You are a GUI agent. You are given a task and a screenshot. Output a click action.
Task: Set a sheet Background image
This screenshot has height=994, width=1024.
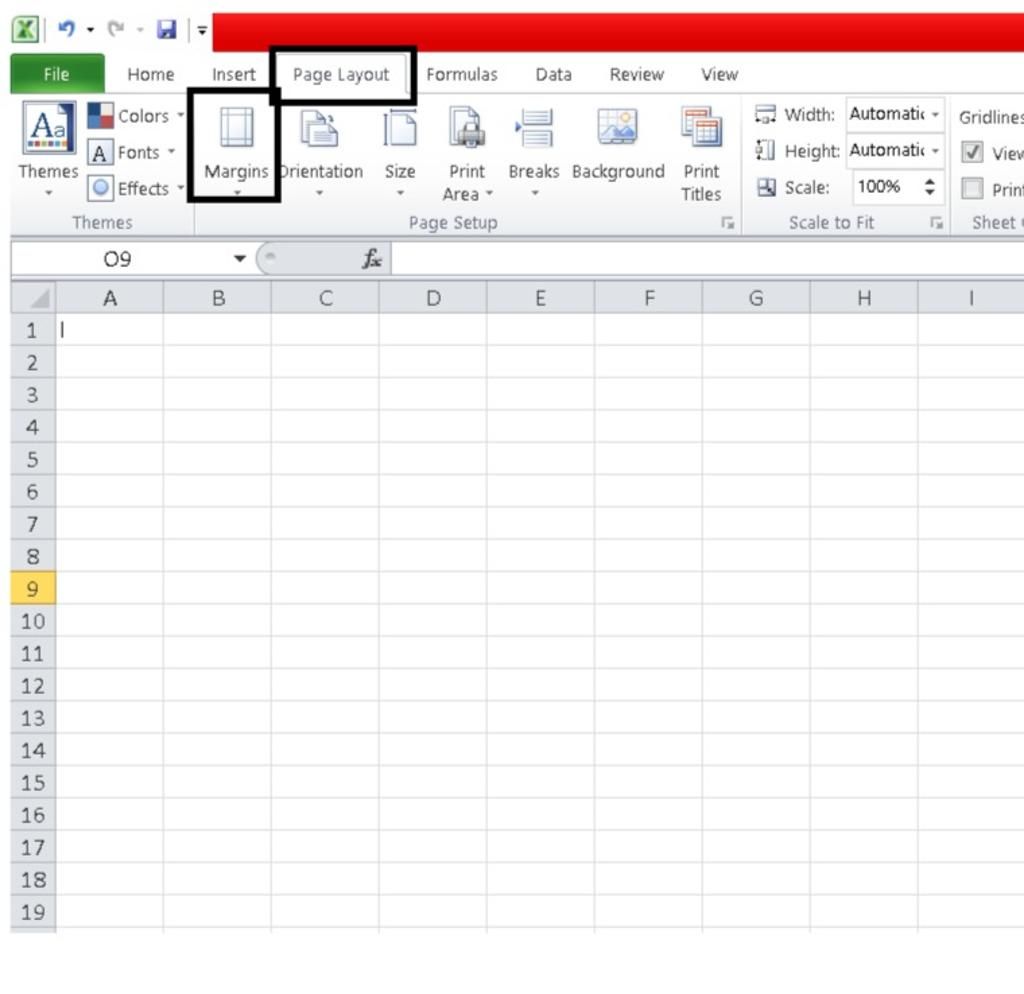point(618,144)
